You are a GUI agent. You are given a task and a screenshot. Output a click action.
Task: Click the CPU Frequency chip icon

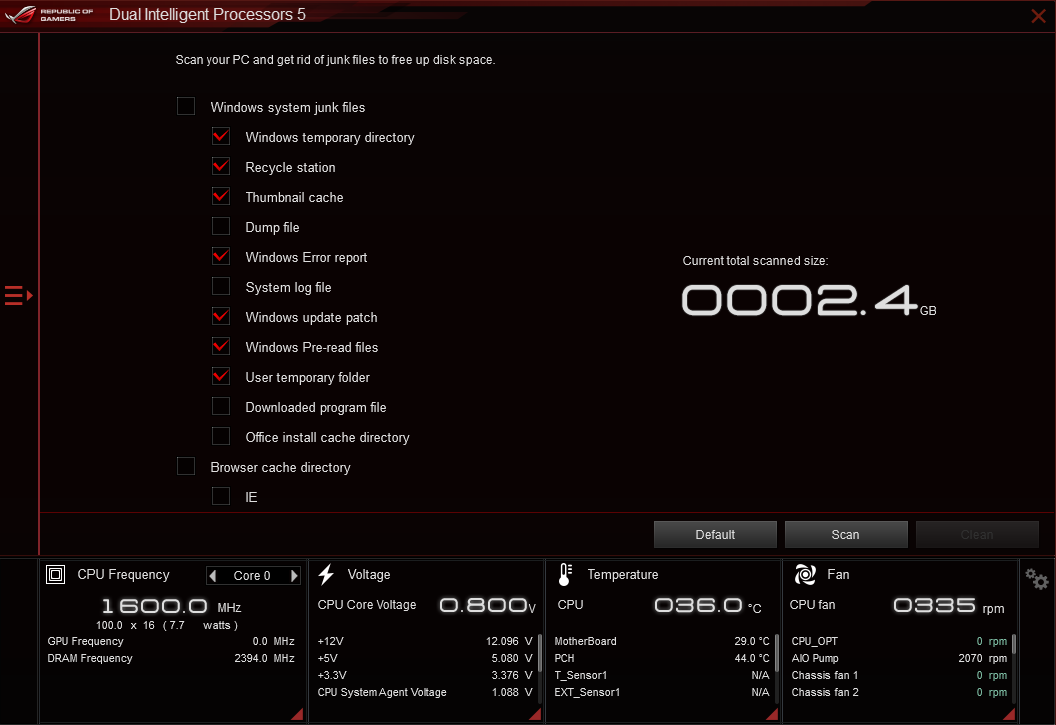click(x=55, y=575)
